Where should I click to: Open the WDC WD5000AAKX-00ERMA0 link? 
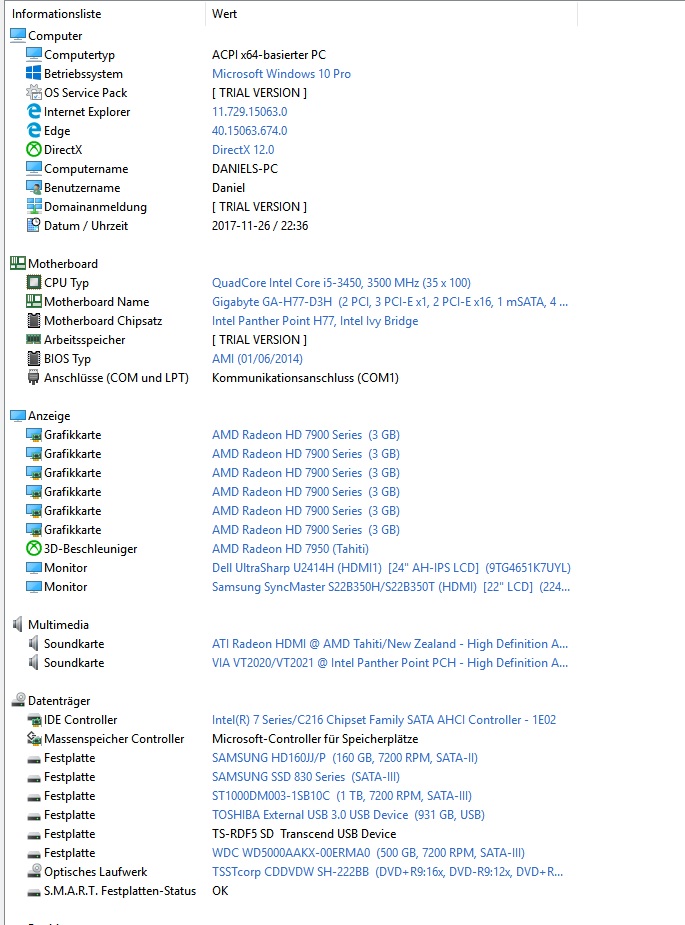[368, 853]
